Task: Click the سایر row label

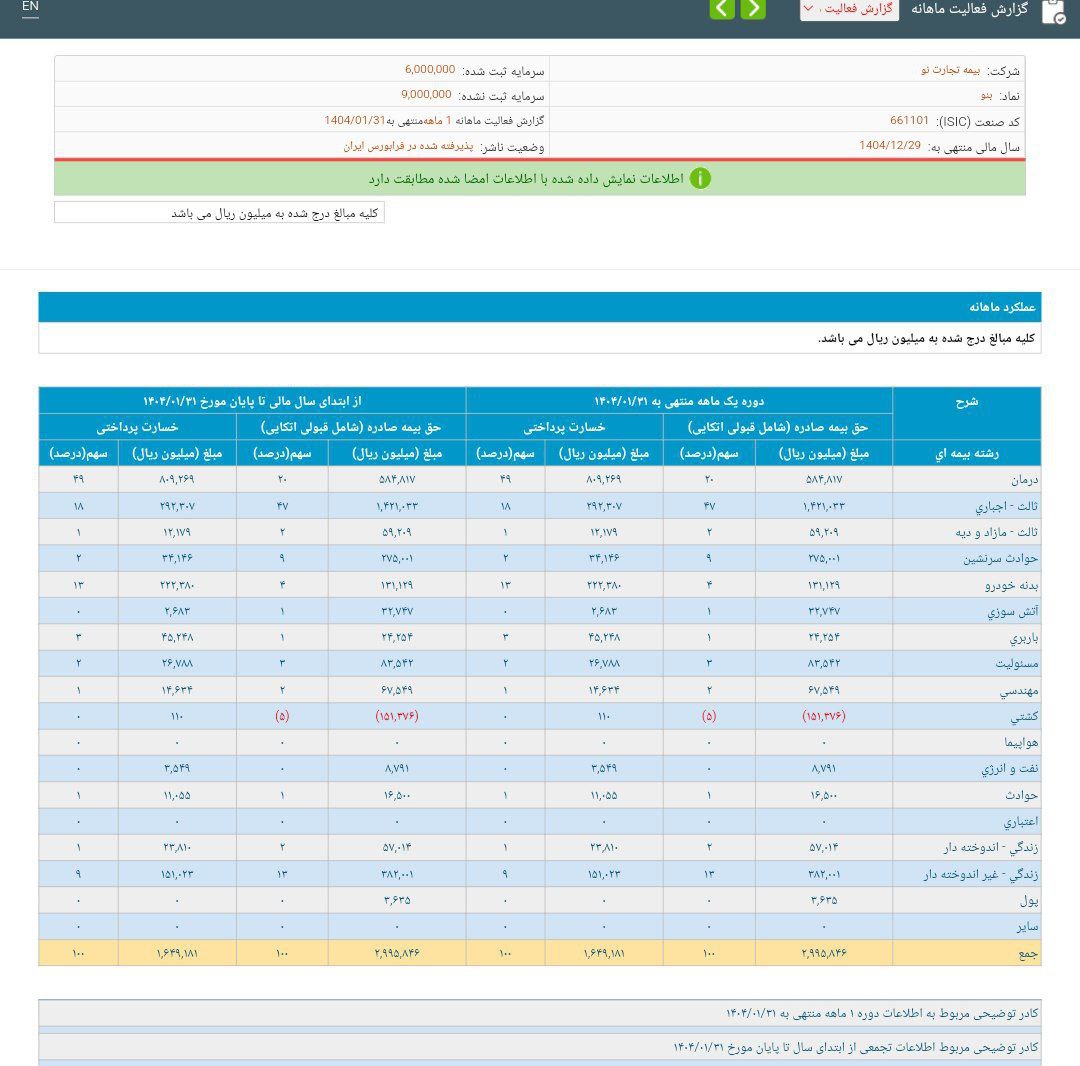Action: point(1027,927)
